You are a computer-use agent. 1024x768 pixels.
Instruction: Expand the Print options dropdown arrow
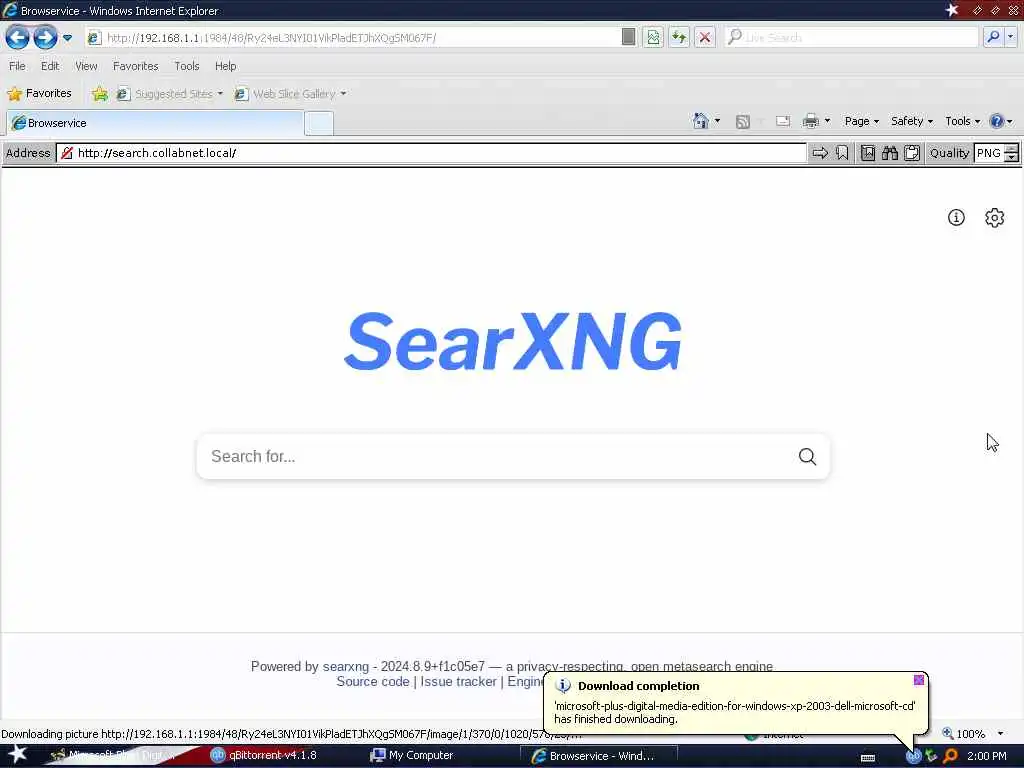pos(827,121)
